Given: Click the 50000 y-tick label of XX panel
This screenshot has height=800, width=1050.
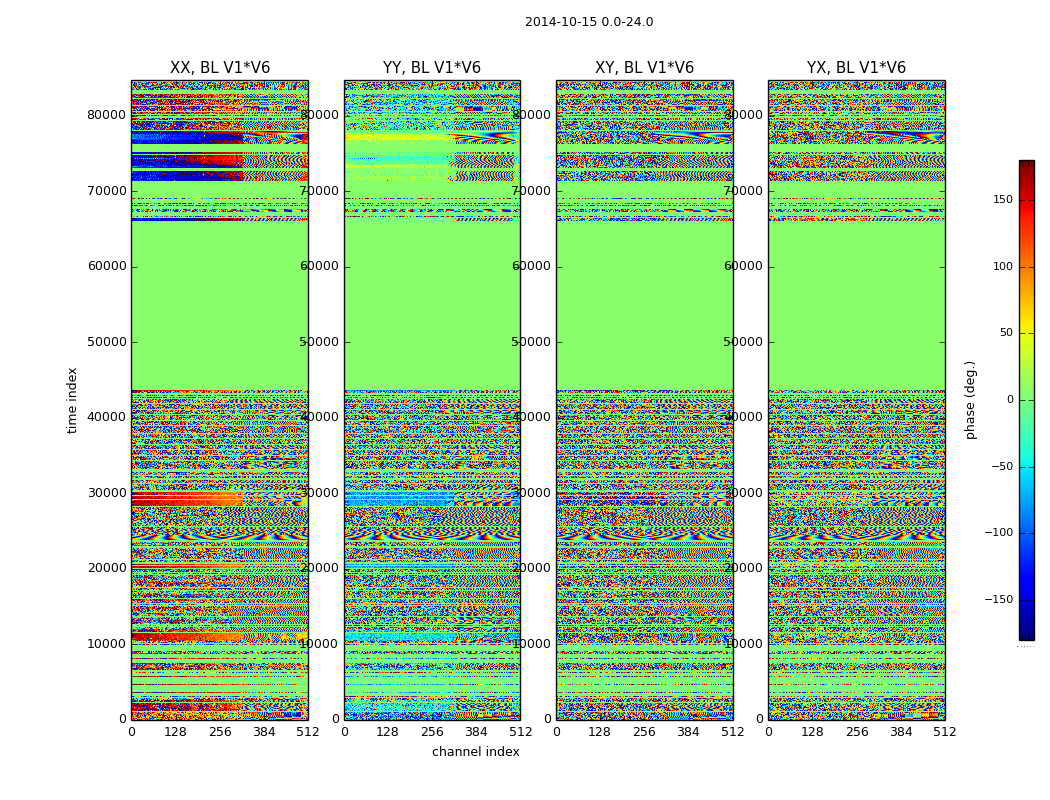Looking at the screenshot, I should tap(106, 342).
